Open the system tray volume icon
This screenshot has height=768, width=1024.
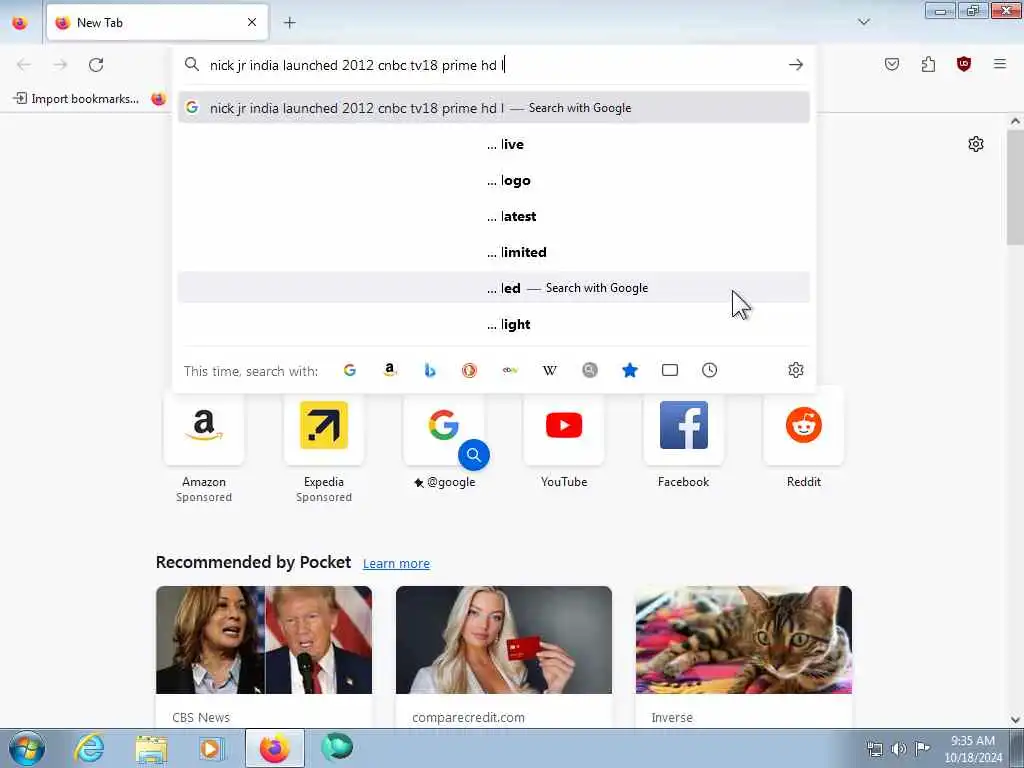899,749
